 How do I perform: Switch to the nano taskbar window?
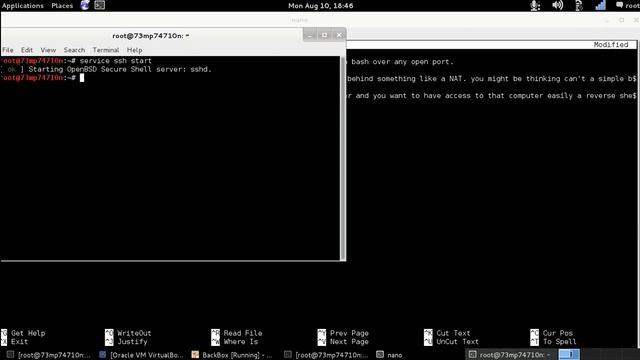click(390, 355)
